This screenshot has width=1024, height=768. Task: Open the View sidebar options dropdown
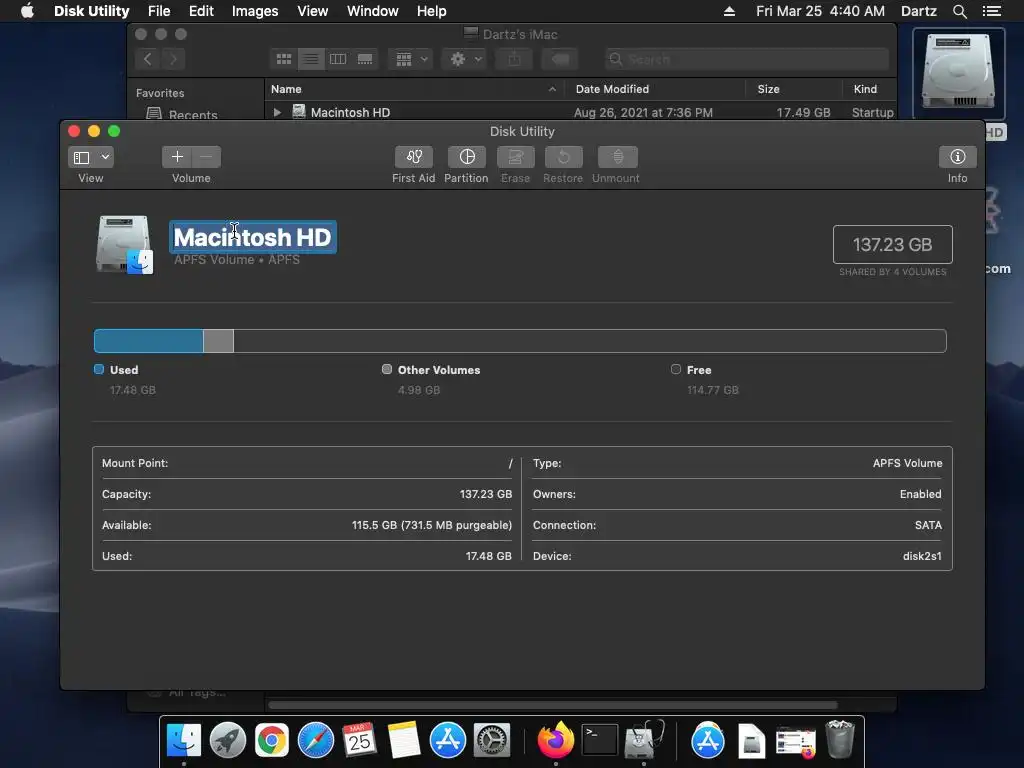pyautogui.click(x=91, y=157)
